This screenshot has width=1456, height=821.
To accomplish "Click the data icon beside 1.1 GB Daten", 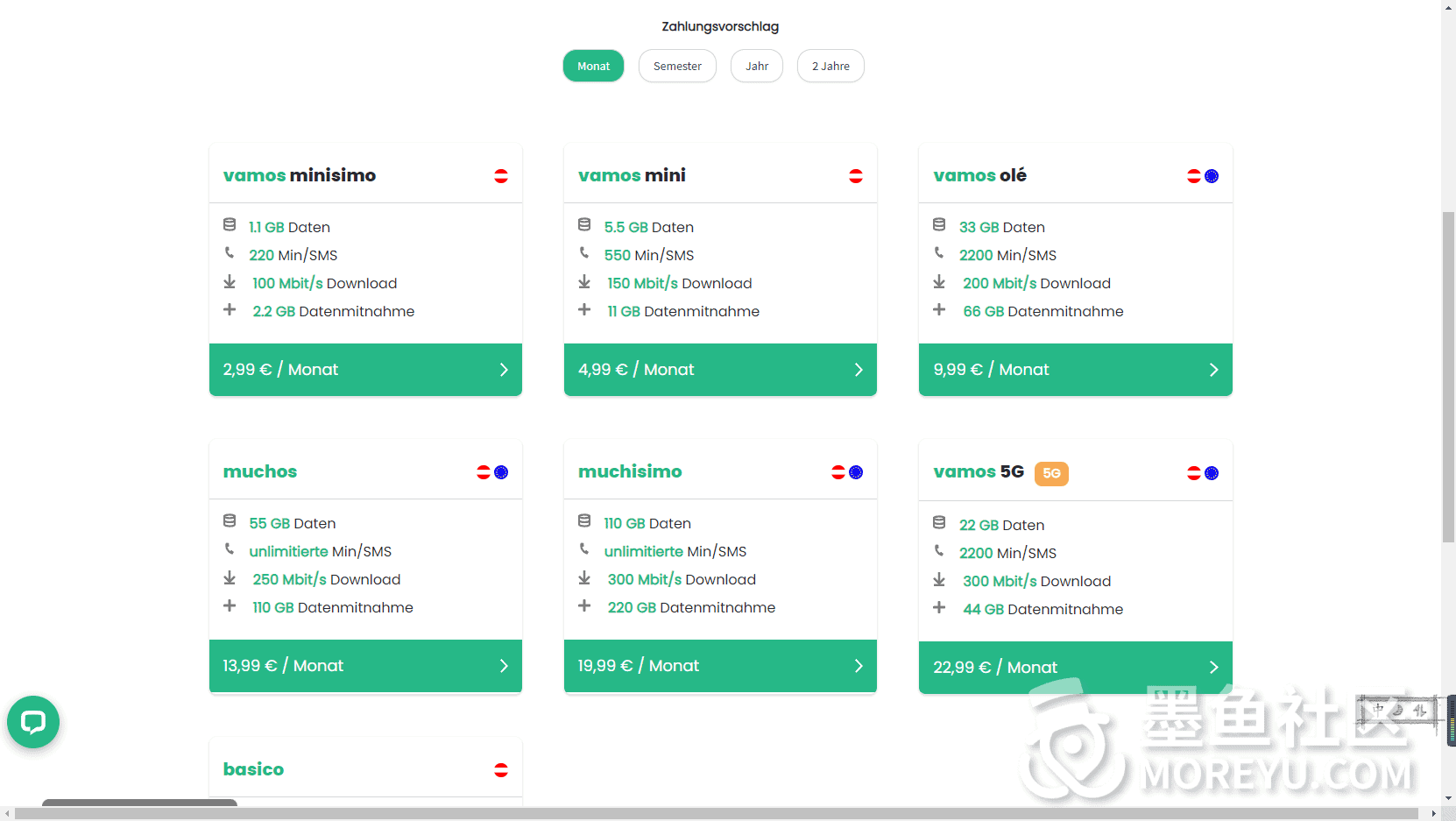I will tap(230, 225).
